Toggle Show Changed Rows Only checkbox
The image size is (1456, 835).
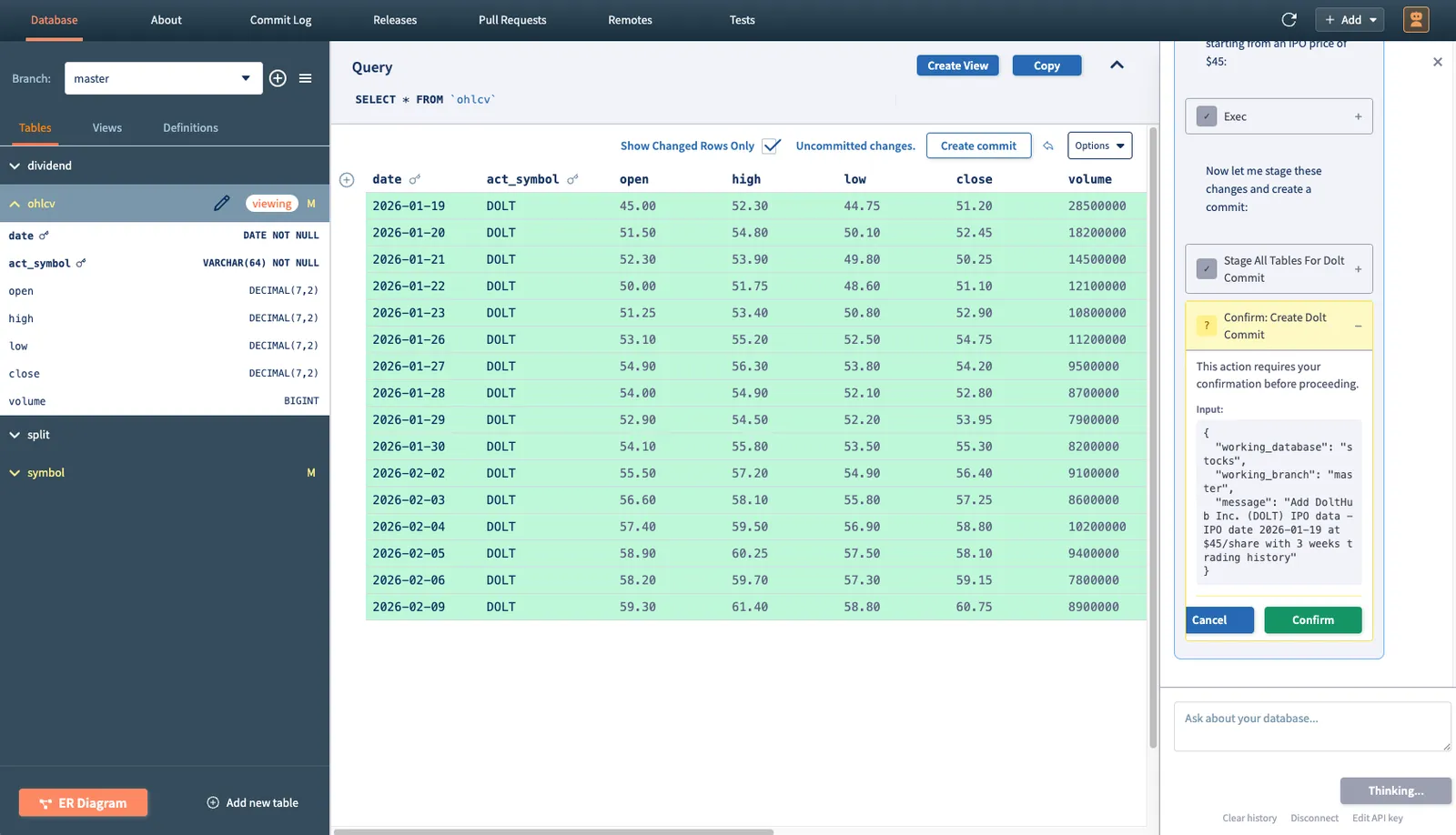771,146
